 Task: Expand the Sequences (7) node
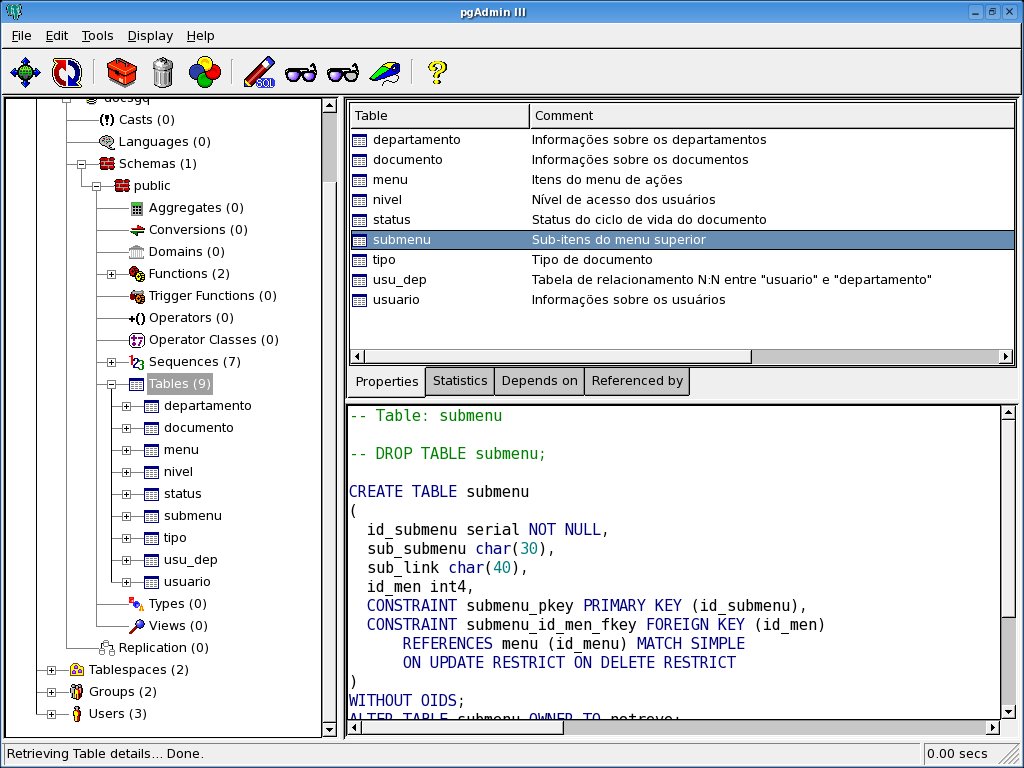tap(112, 362)
